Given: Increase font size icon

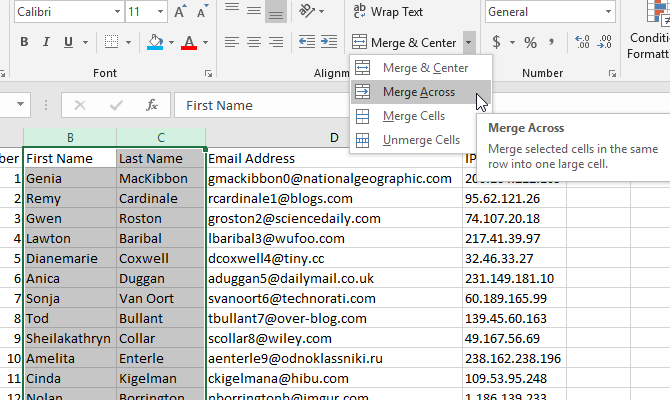Looking at the screenshot, I should 180,12.
